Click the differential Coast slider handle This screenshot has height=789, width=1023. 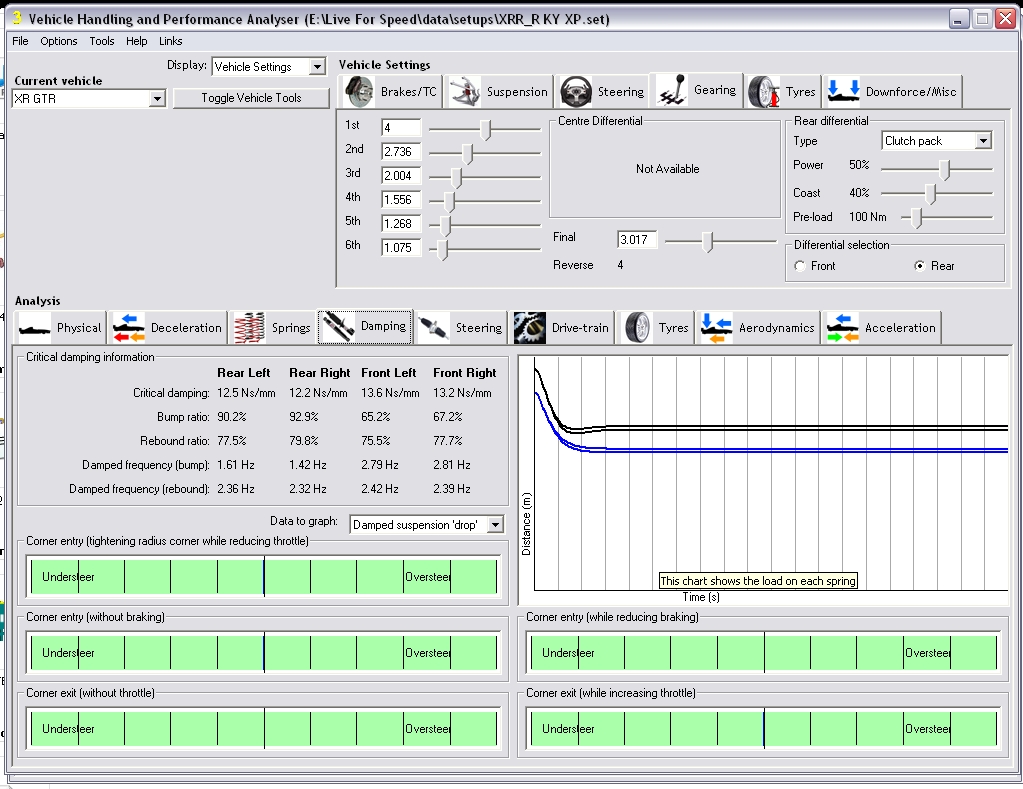pyautogui.click(x=931, y=194)
